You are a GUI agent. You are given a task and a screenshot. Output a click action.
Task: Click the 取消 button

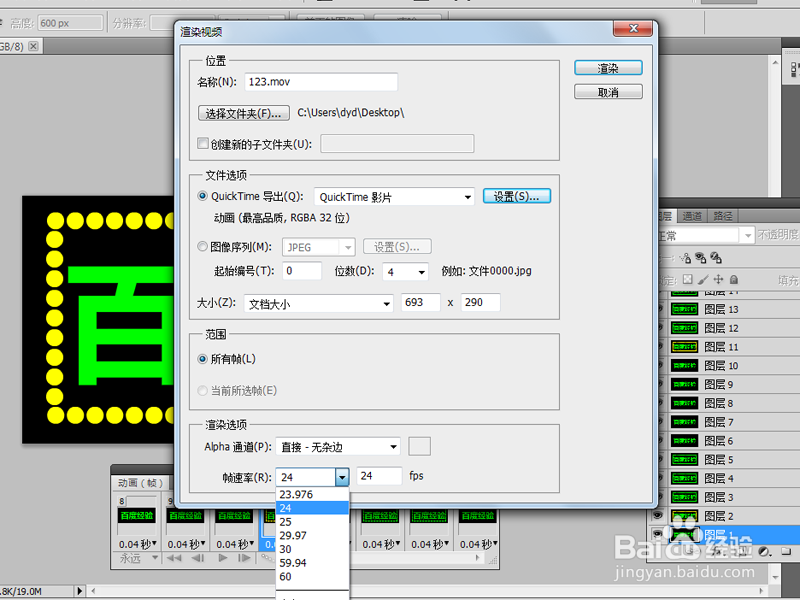tap(608, 92)
